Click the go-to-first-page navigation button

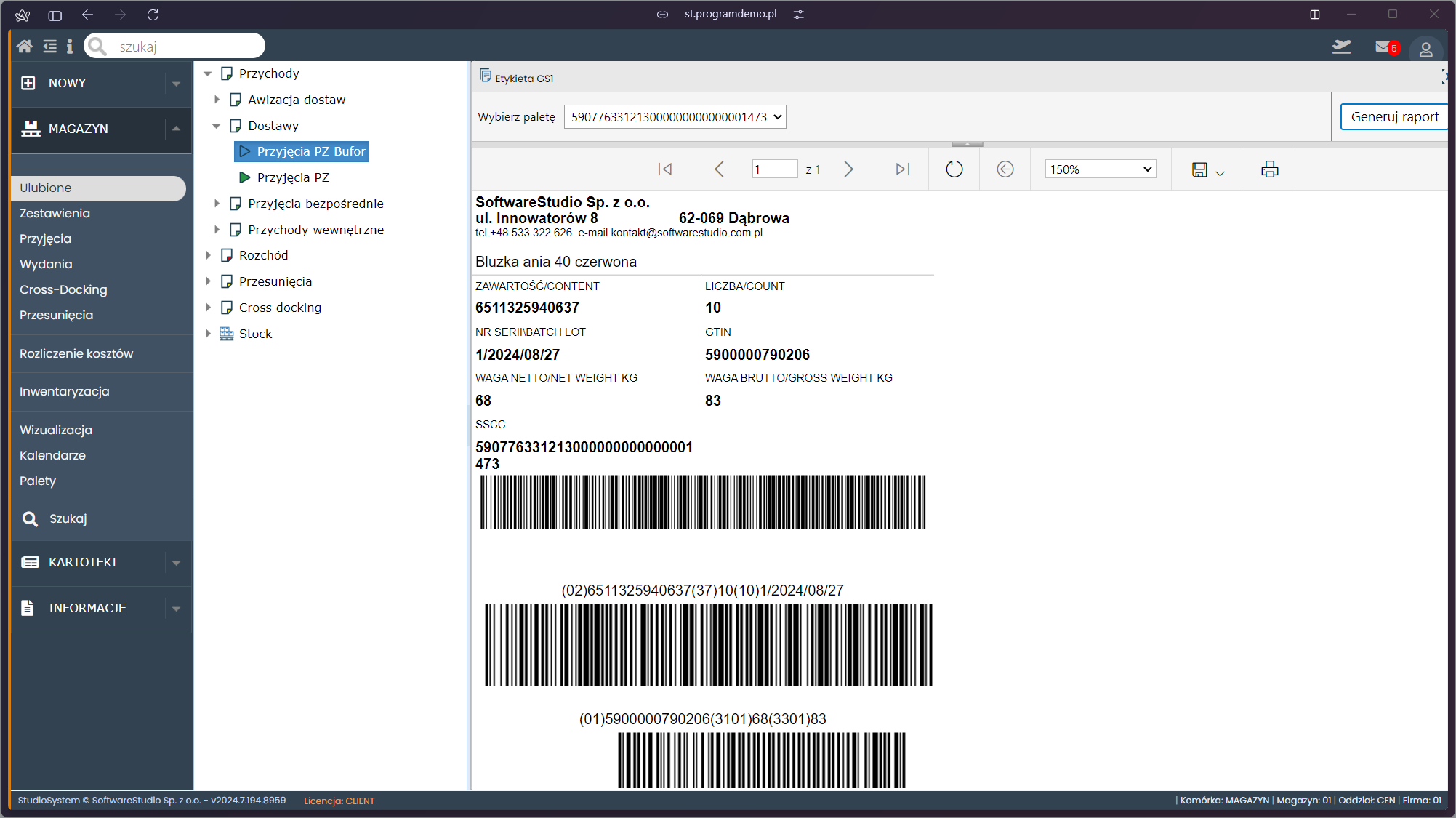click(x=665, y=168)
